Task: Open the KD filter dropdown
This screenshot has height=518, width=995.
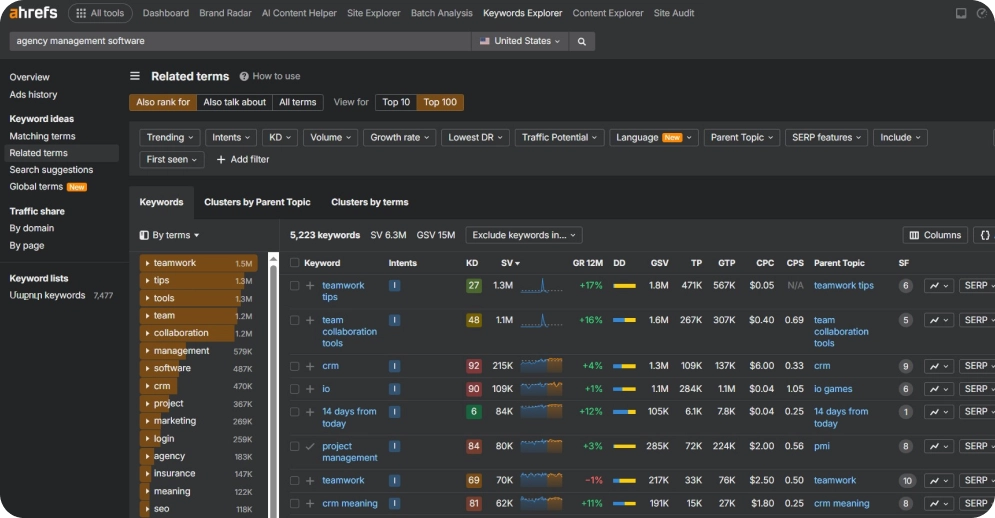Action: (279, 137)
